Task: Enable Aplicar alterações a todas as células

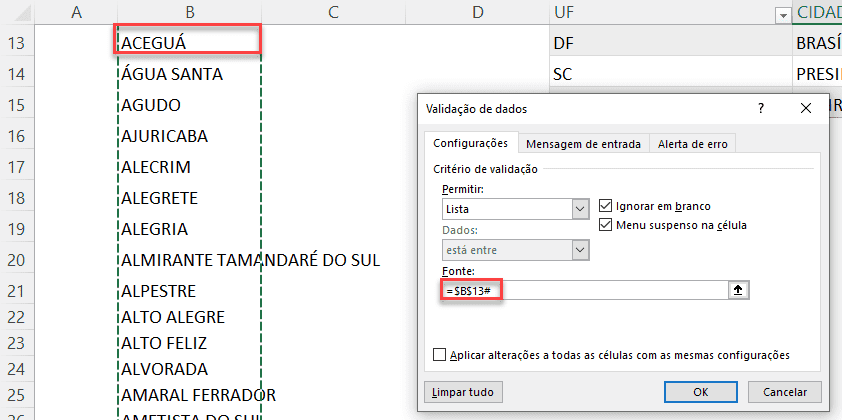Action: point(440,355)
